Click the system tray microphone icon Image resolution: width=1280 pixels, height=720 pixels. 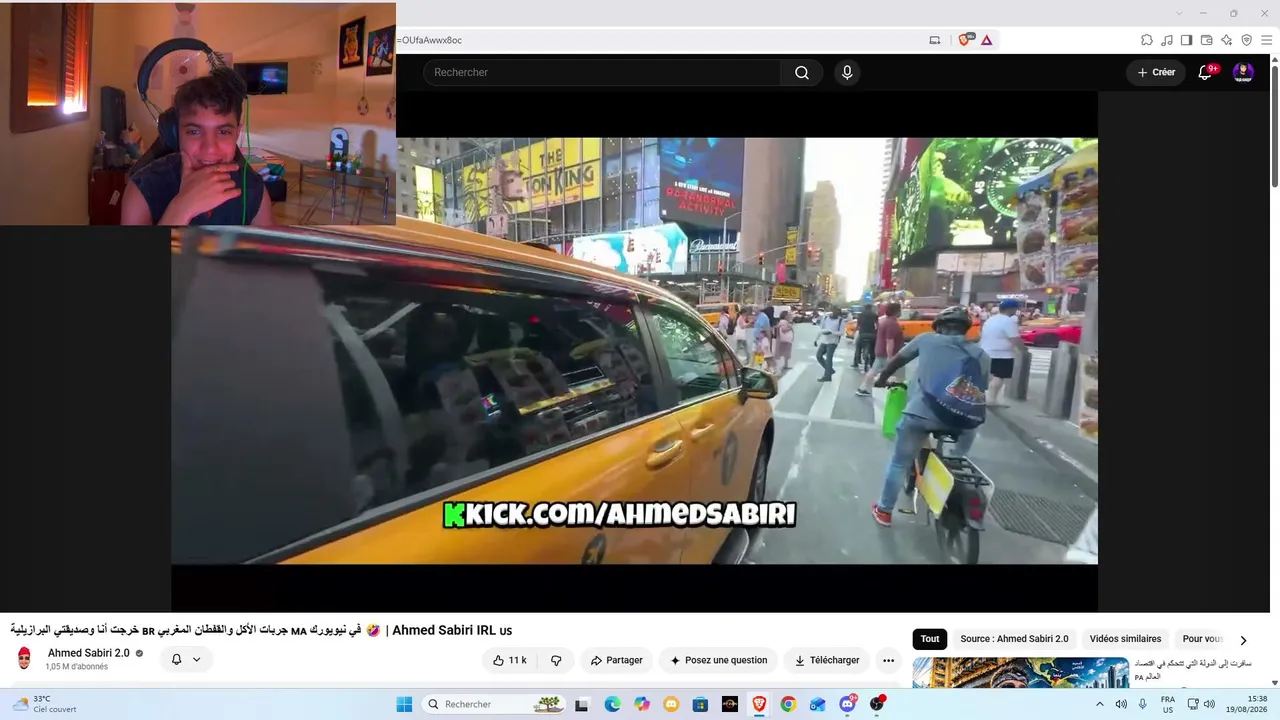coord(1143,704)
